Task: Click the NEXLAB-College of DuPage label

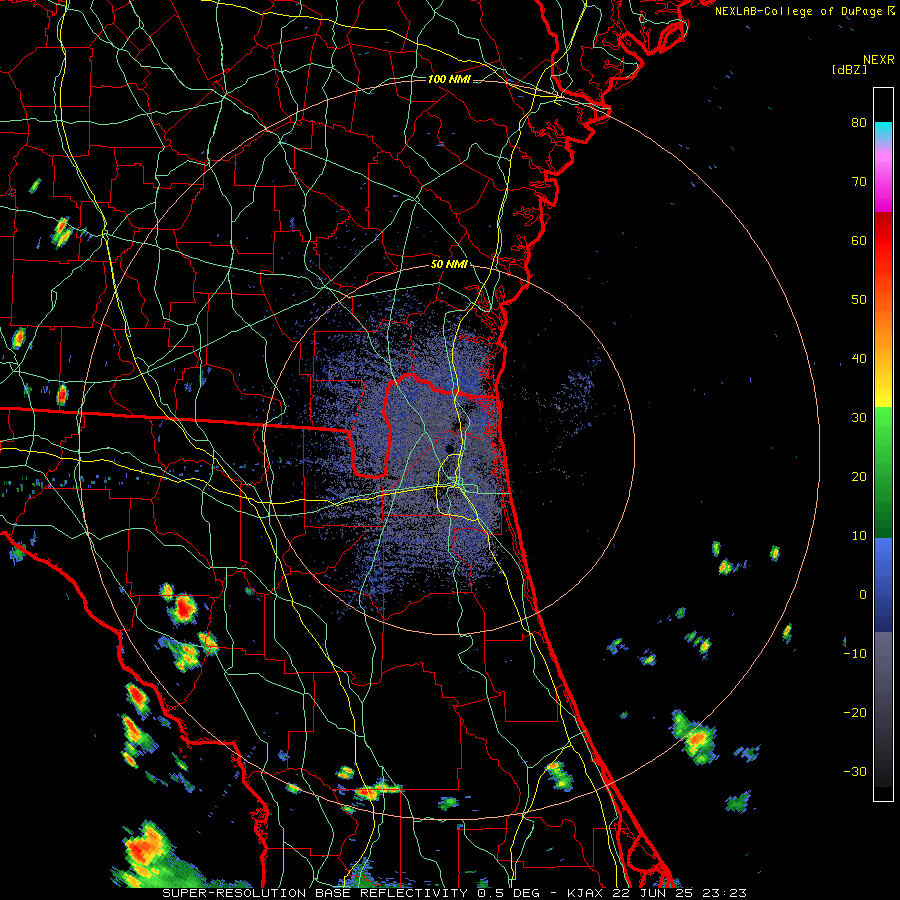Action: click(804, 11)
